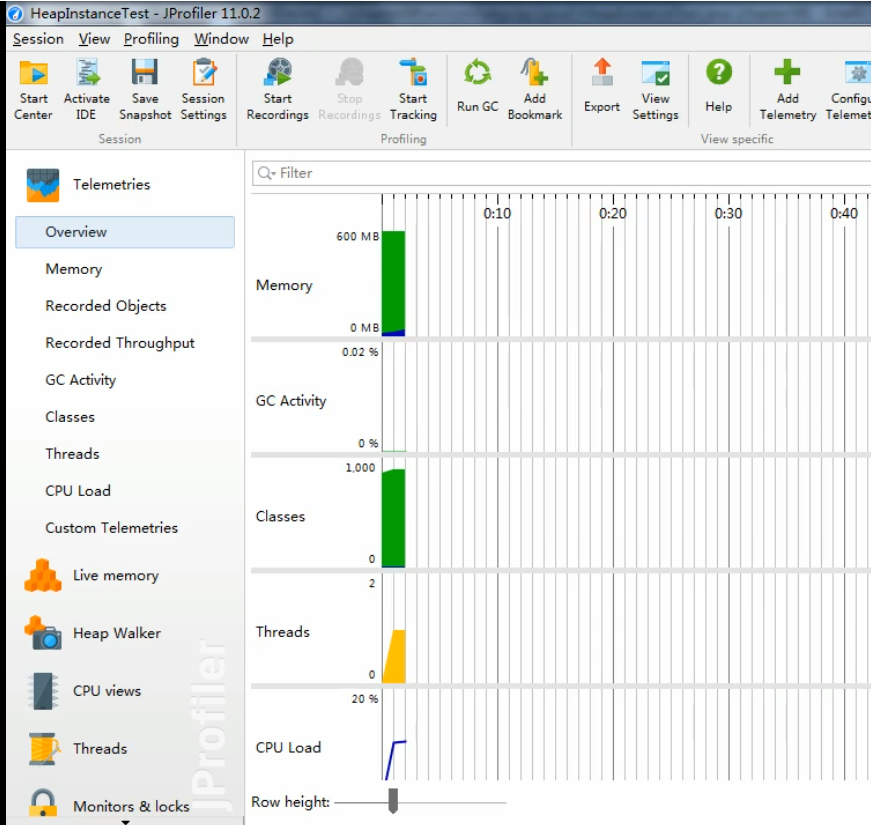Screen dimensions: 871x825
Task: Select CPU Load in the sidebar
Action: coord(78,491)
